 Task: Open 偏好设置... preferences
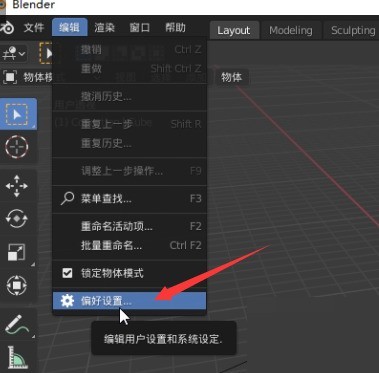130,301
